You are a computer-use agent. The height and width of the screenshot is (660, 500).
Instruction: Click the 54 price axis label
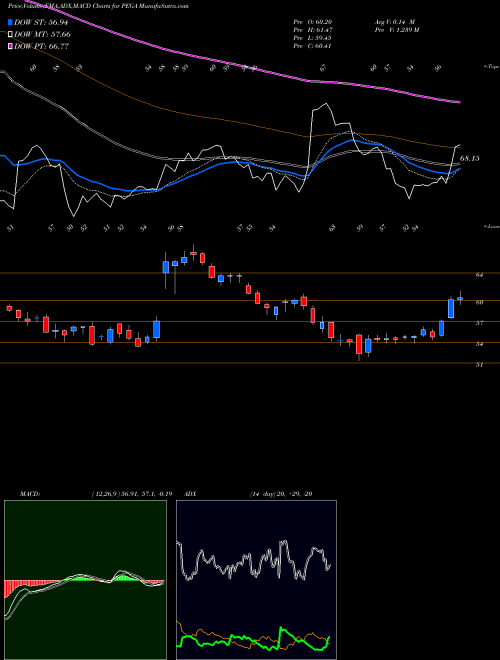click(x=479, y=344)
